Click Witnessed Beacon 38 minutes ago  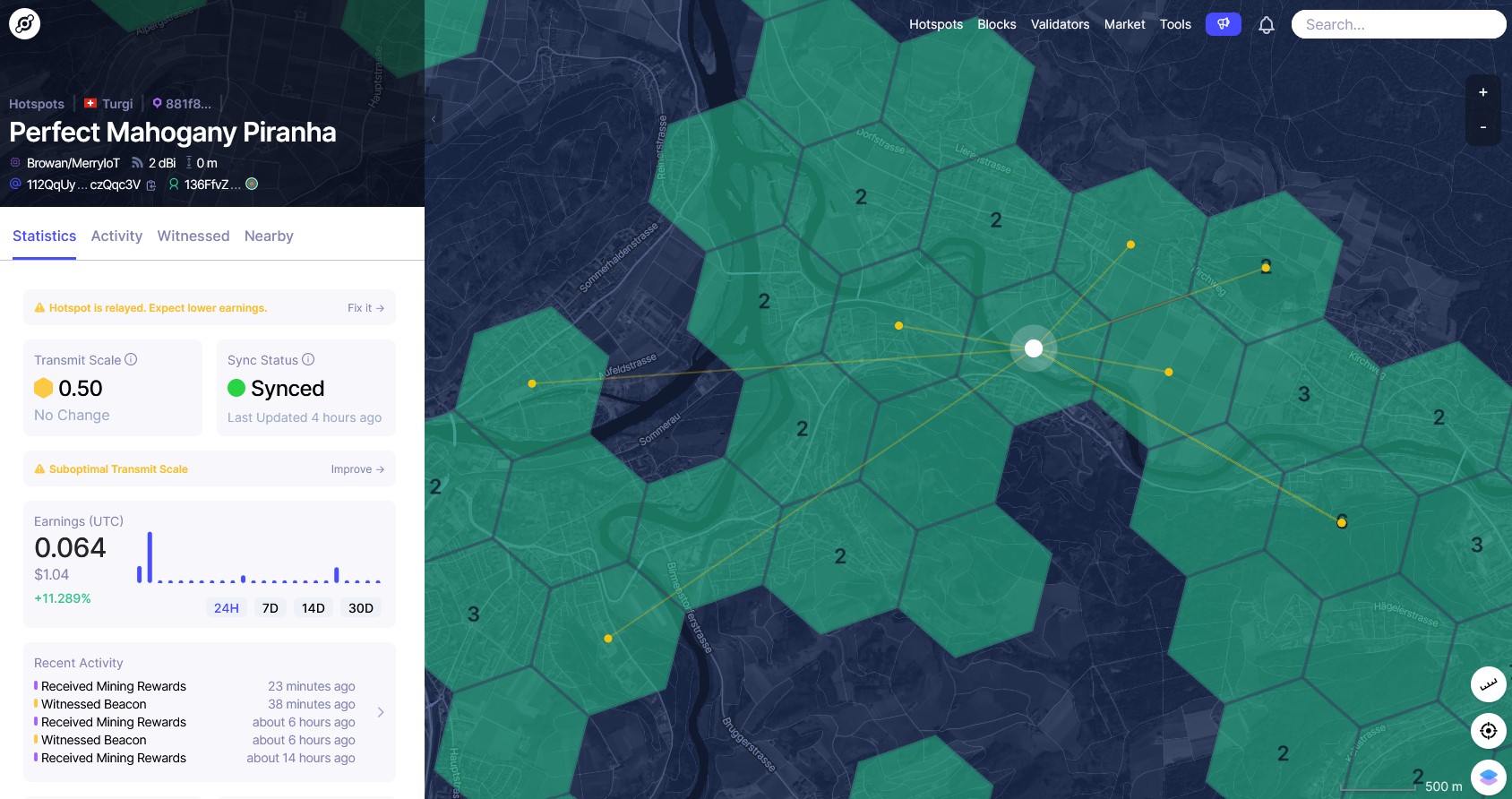[x=194, y=704]
